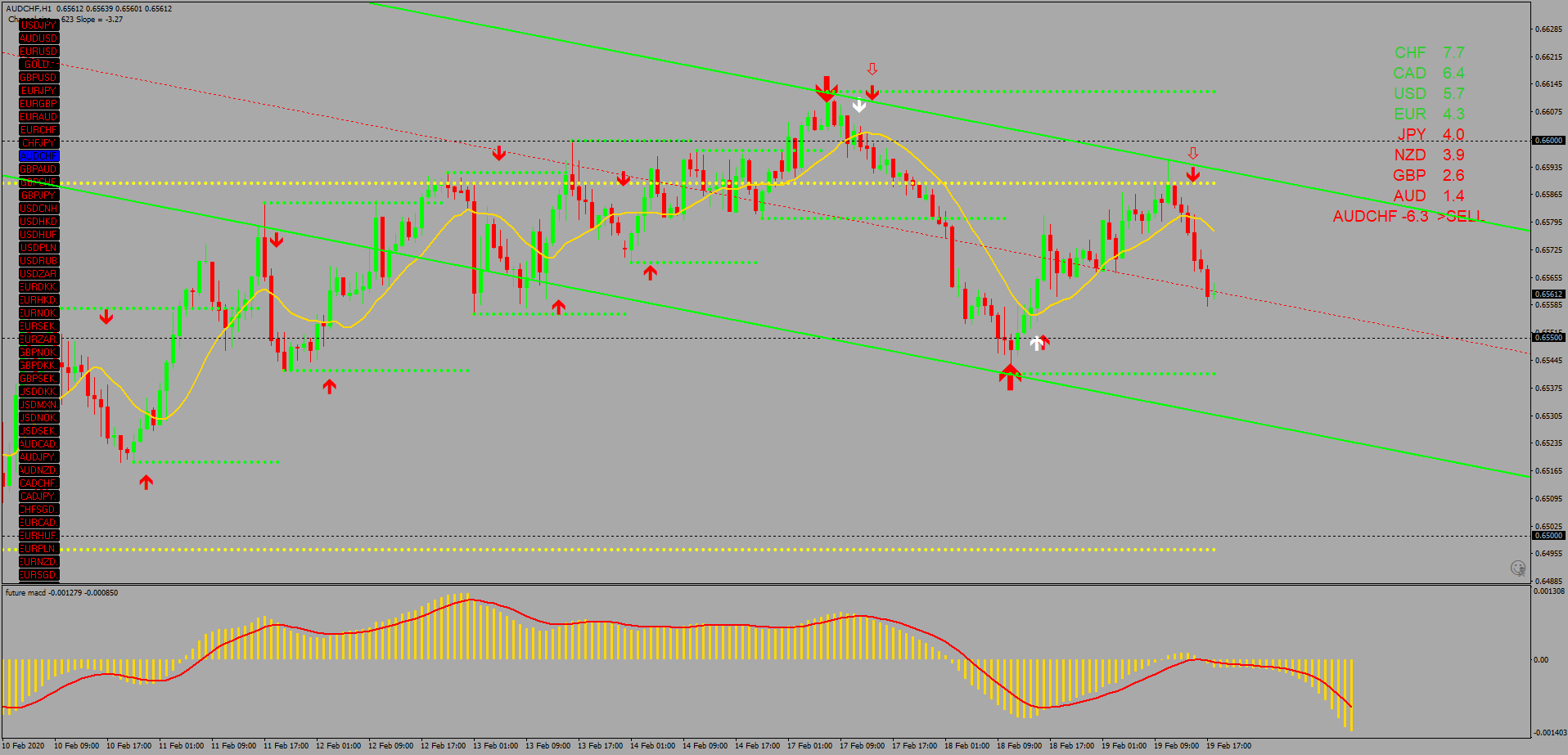This screenshot has width=1568, height=755.
Task: Click the CHFJPY symbol button
Action: coord(39,143)
